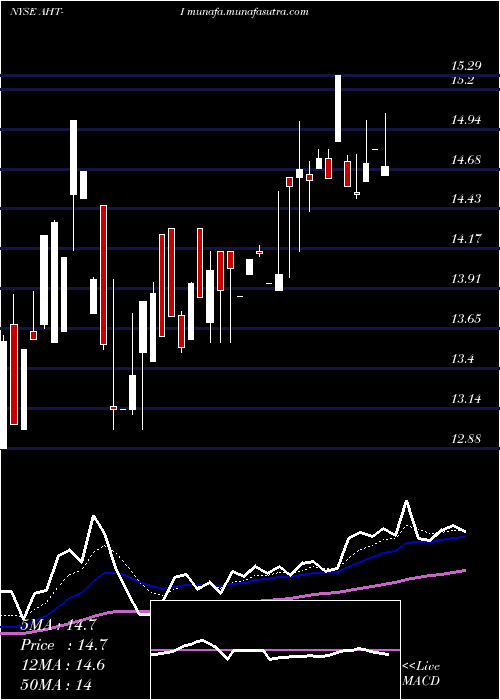Viewport: 500px width, 700px height.
Task: Click the 14.94 price axis label
Action: pyautogui.click(x=466, y=119)
